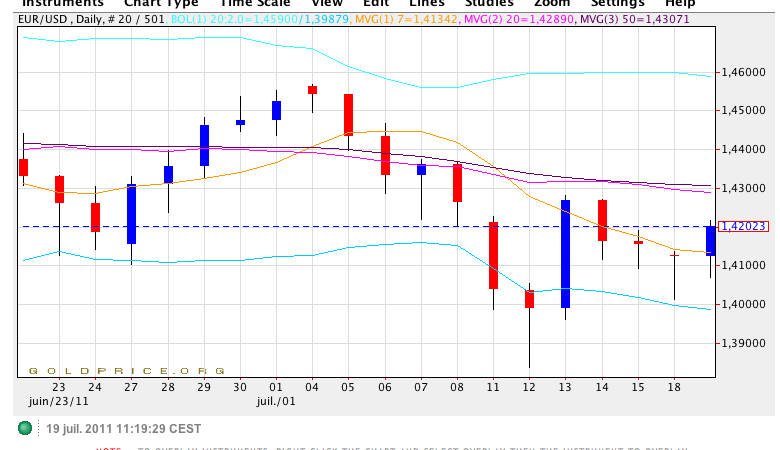
Task: Open the Studies menu
Action: point(488,4)
